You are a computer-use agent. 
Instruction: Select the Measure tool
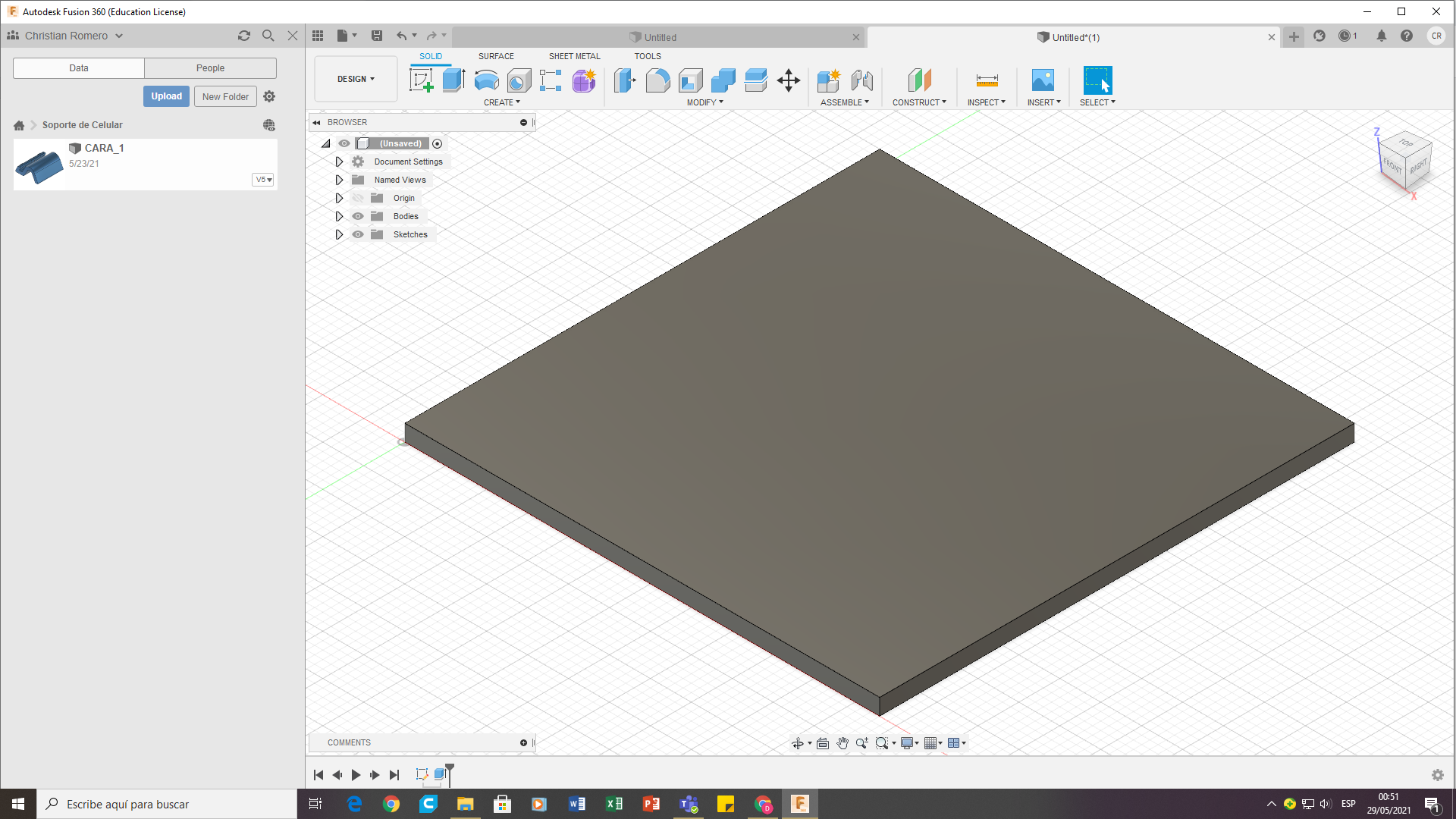pyautogui.click(x=987, y=80)
